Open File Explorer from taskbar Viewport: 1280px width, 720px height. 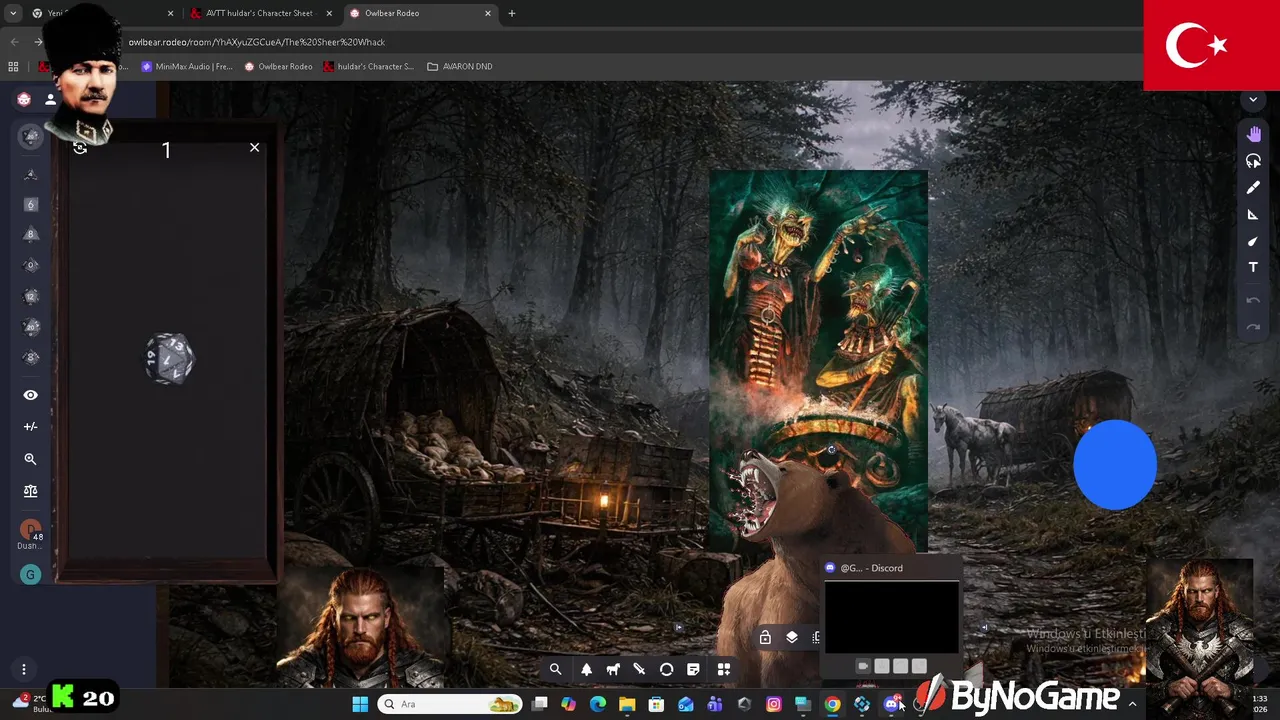tap(627, 704)
